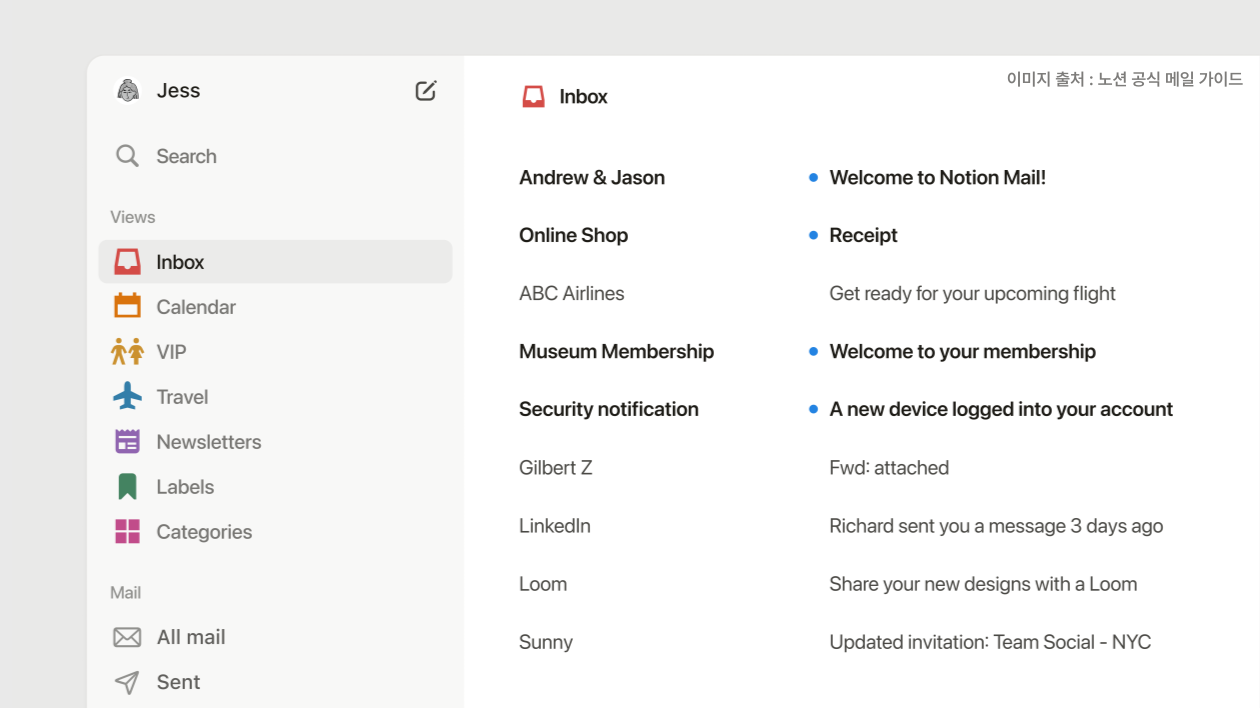
Task: Click unread dot beside Welcome to your membership
Action: 813,352
